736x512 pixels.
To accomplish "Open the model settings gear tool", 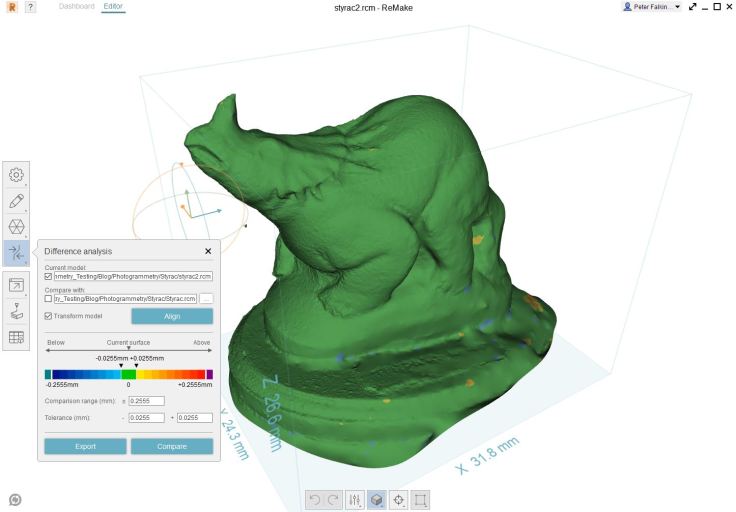I will (16, 175).
